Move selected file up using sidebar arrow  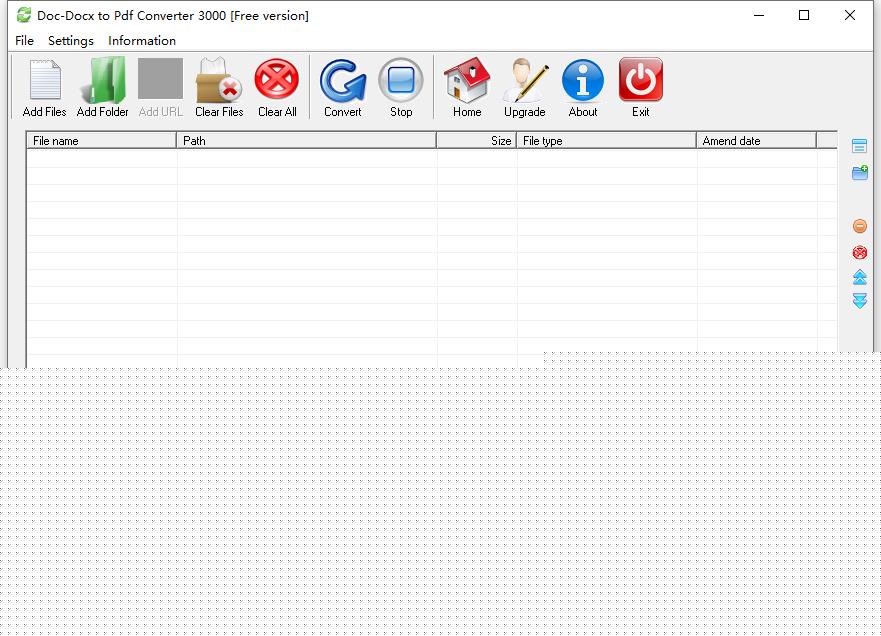click(859, 277)
